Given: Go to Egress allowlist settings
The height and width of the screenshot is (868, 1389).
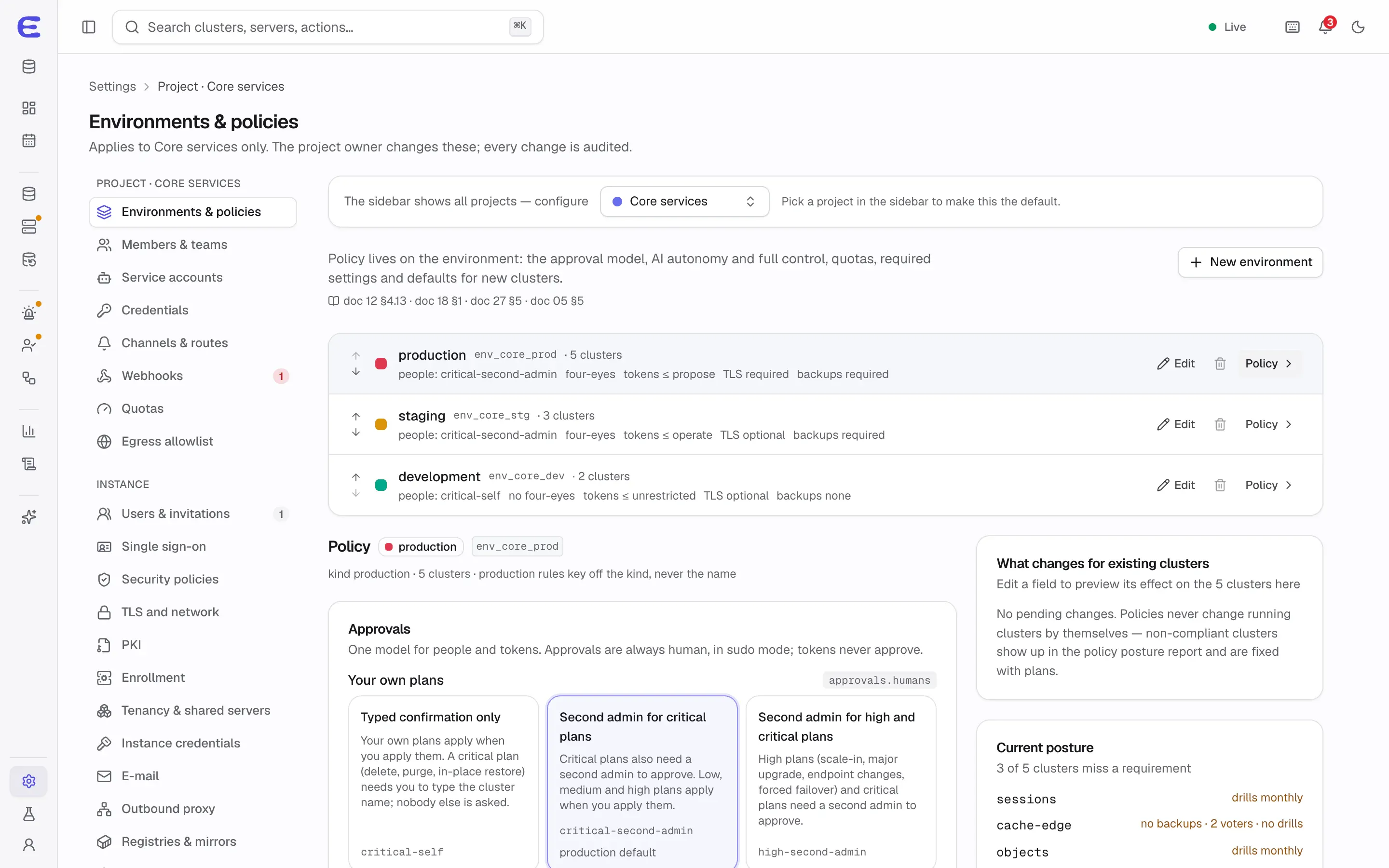Looking at the screenshot, I should [x=193, y=441].
